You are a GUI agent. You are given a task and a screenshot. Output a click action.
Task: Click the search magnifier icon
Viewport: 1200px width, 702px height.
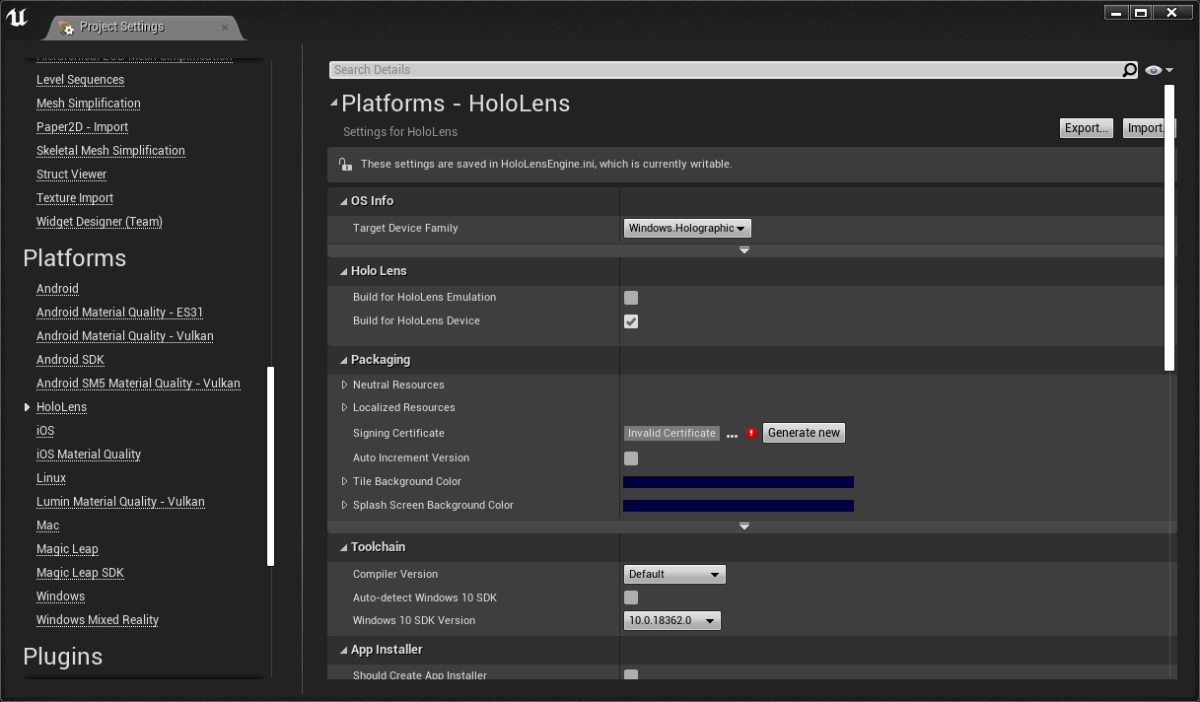point(1129,70)
